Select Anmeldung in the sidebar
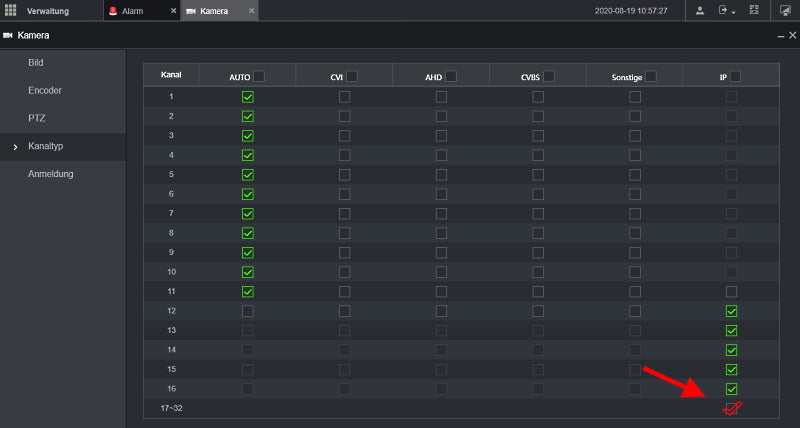Screen dimensions: 800x428 coord(50,174)
